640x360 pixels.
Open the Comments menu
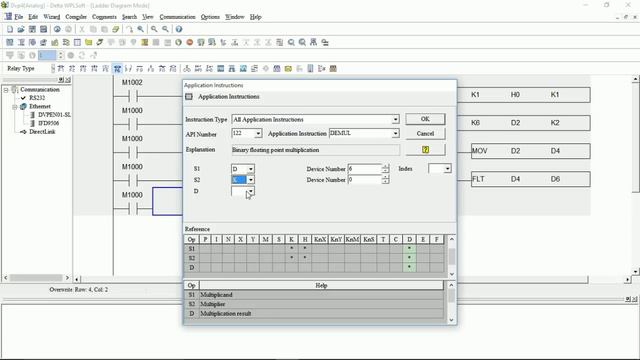[x=104, y=17]
